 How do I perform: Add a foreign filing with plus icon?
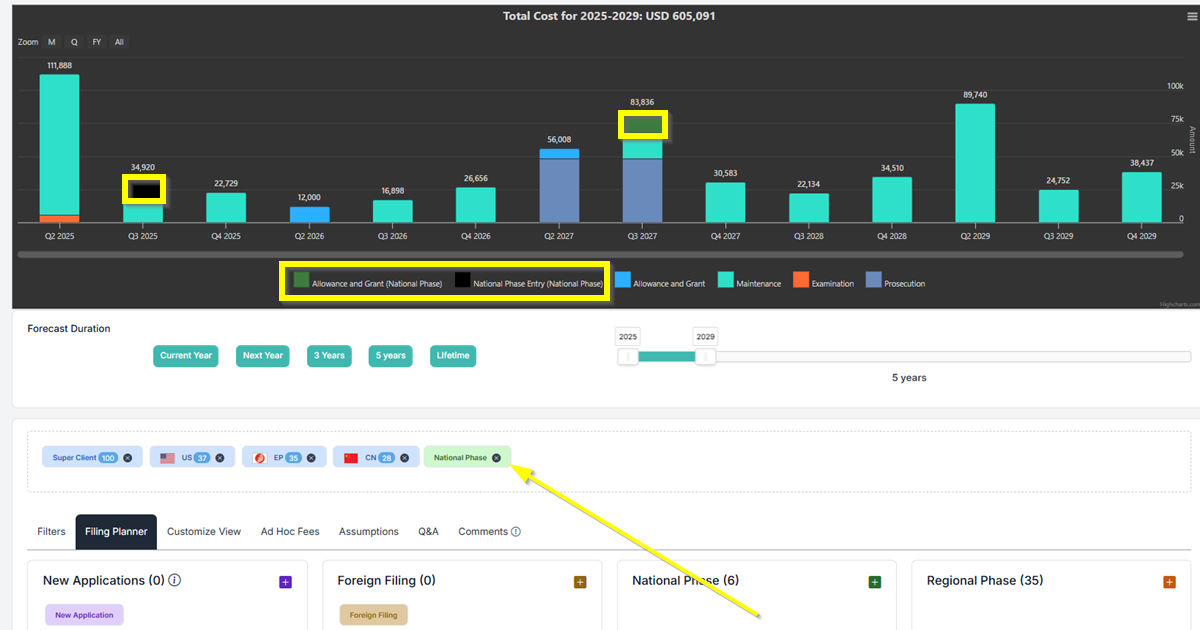tap(580, 582)
